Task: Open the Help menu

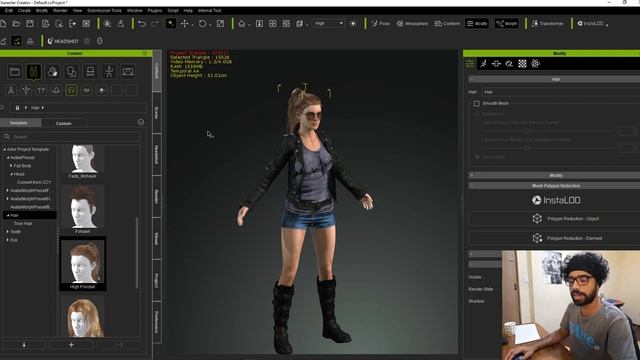Action: tap(188, 10)
